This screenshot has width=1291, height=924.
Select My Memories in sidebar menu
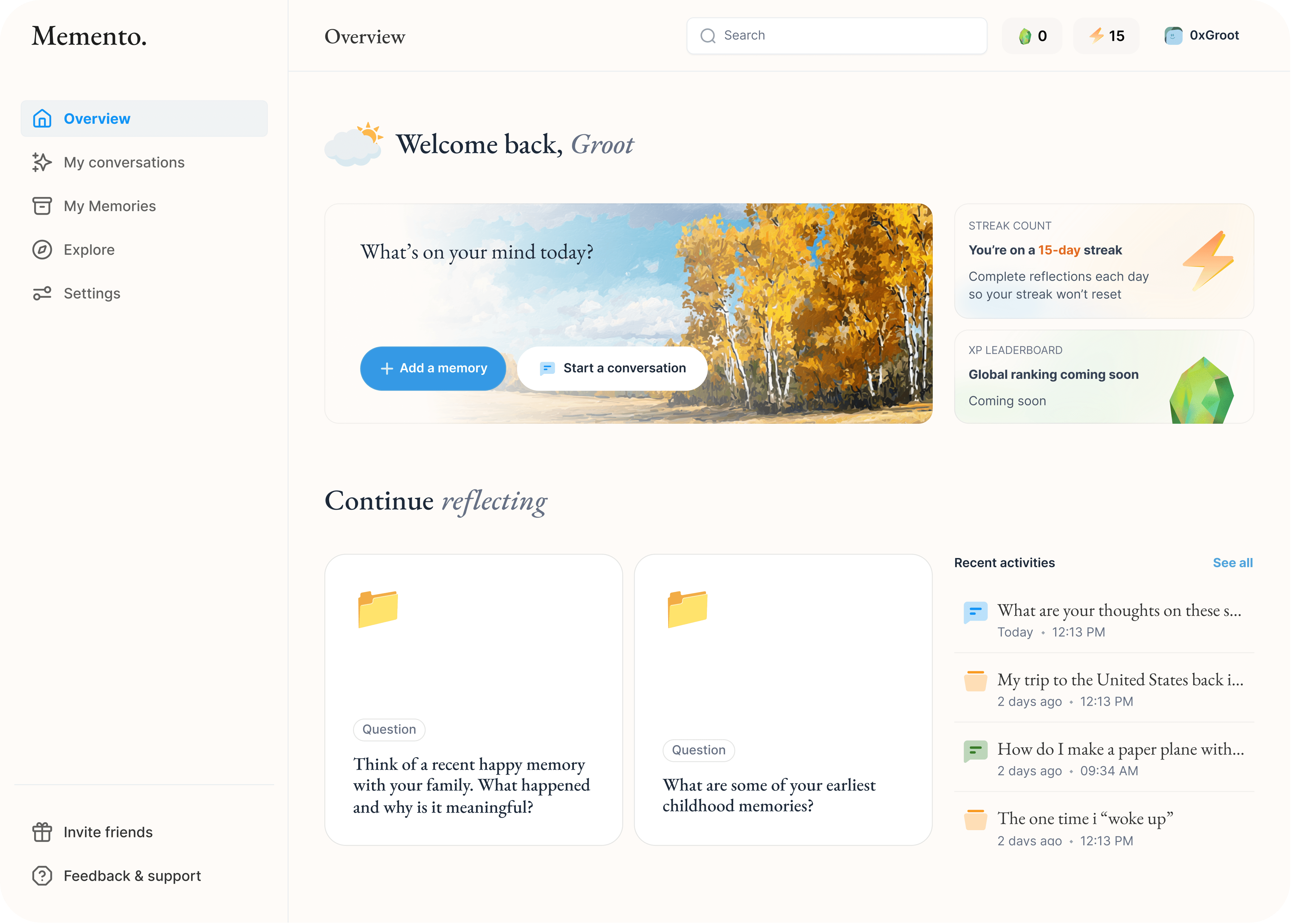(110, 206)
